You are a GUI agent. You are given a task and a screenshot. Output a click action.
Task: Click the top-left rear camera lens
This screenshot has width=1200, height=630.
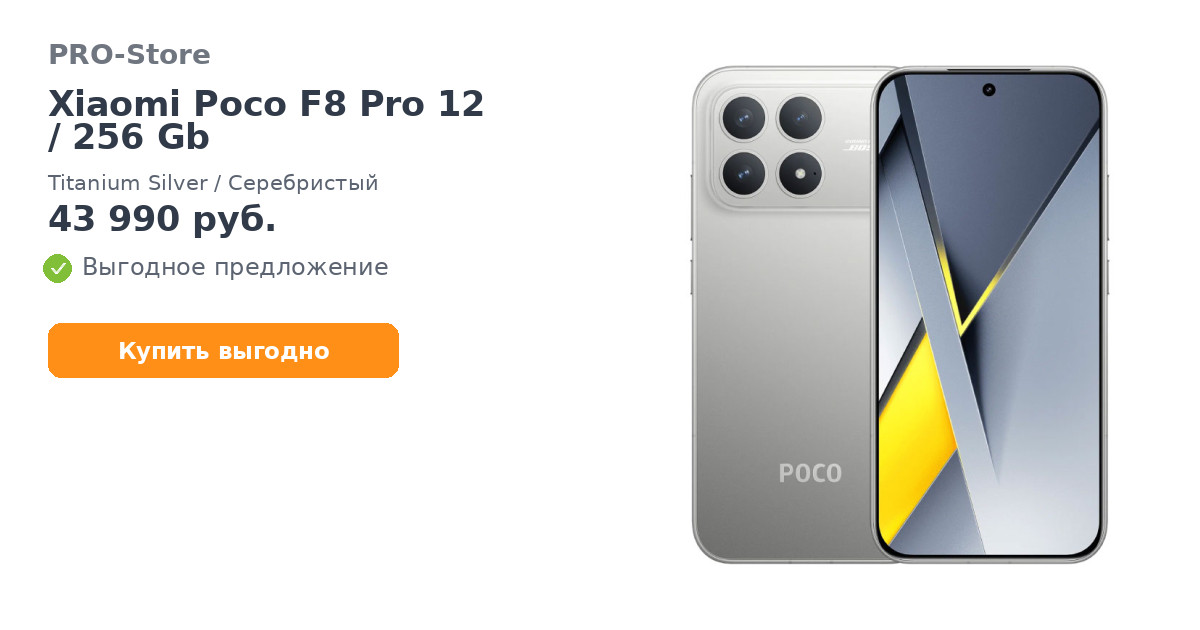tap(743, 119)
